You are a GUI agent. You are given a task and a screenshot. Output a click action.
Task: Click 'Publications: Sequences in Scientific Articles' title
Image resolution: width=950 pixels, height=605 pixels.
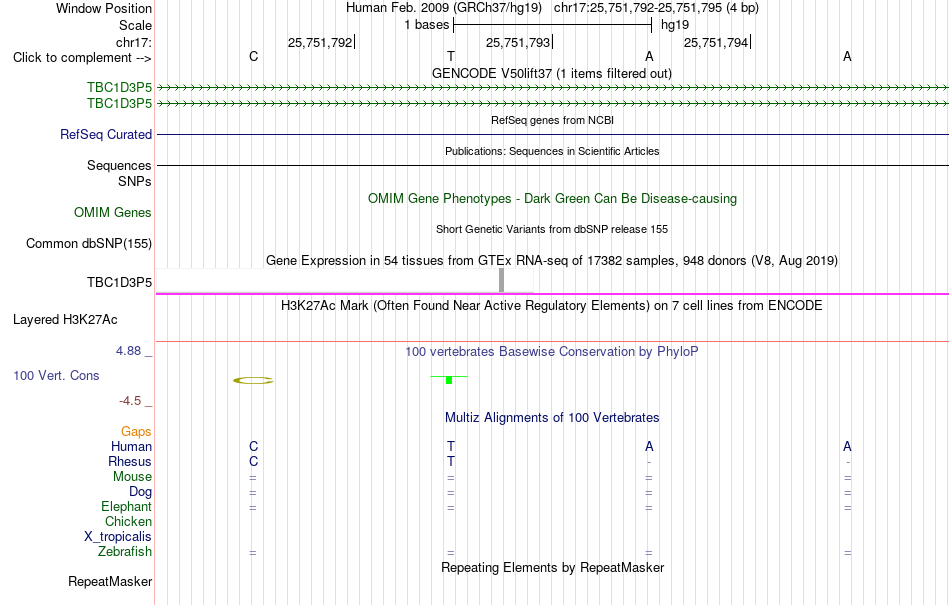pos(552,151)
